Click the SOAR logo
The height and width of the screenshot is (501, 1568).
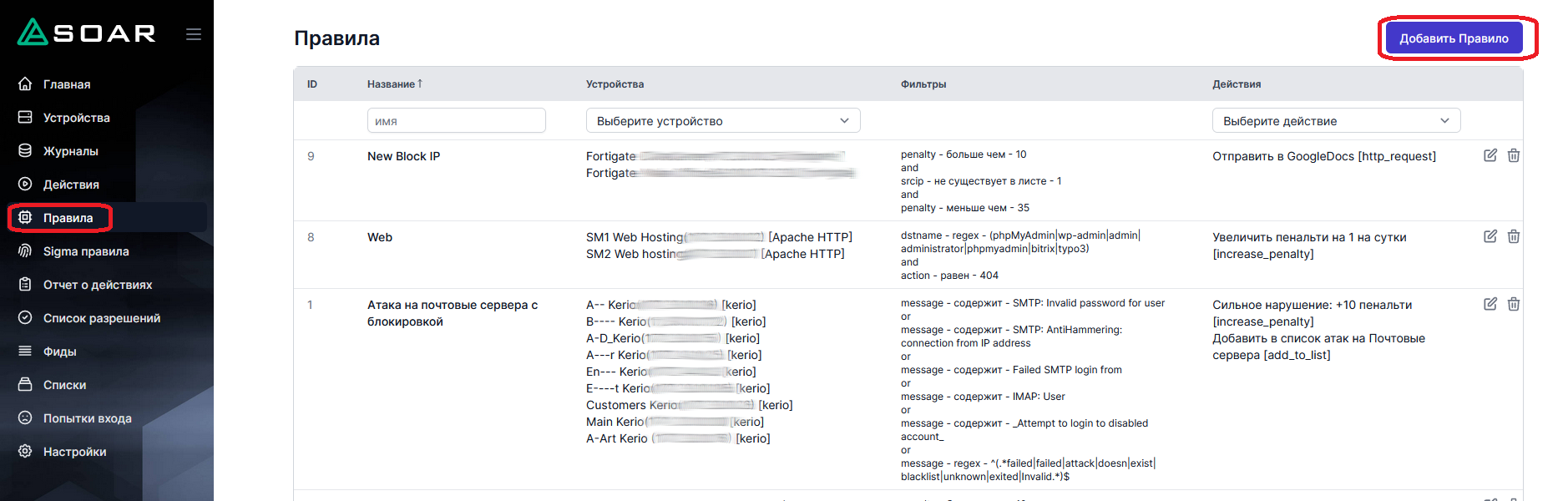coord(87,33)
